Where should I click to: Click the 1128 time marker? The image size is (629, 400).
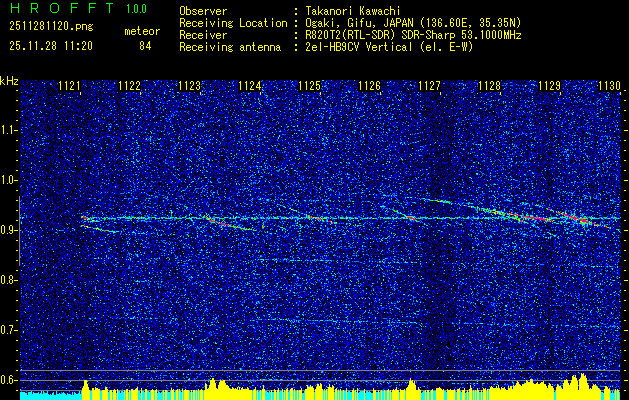489,86
